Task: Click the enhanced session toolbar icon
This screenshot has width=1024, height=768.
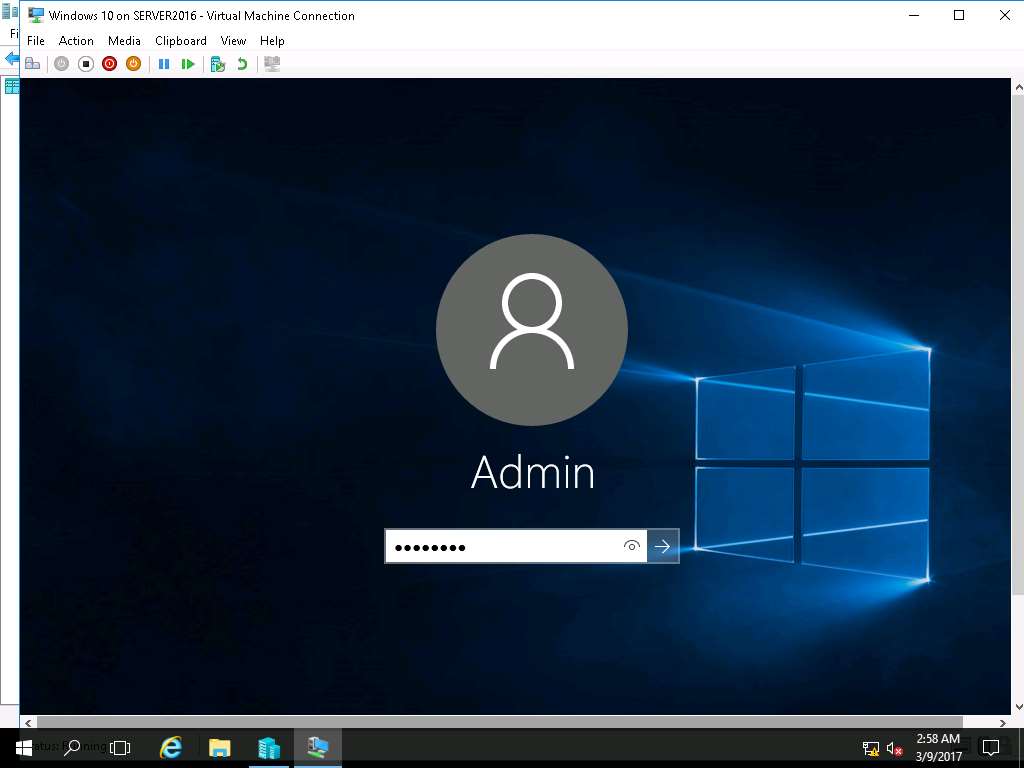Action: pos(272,64)
